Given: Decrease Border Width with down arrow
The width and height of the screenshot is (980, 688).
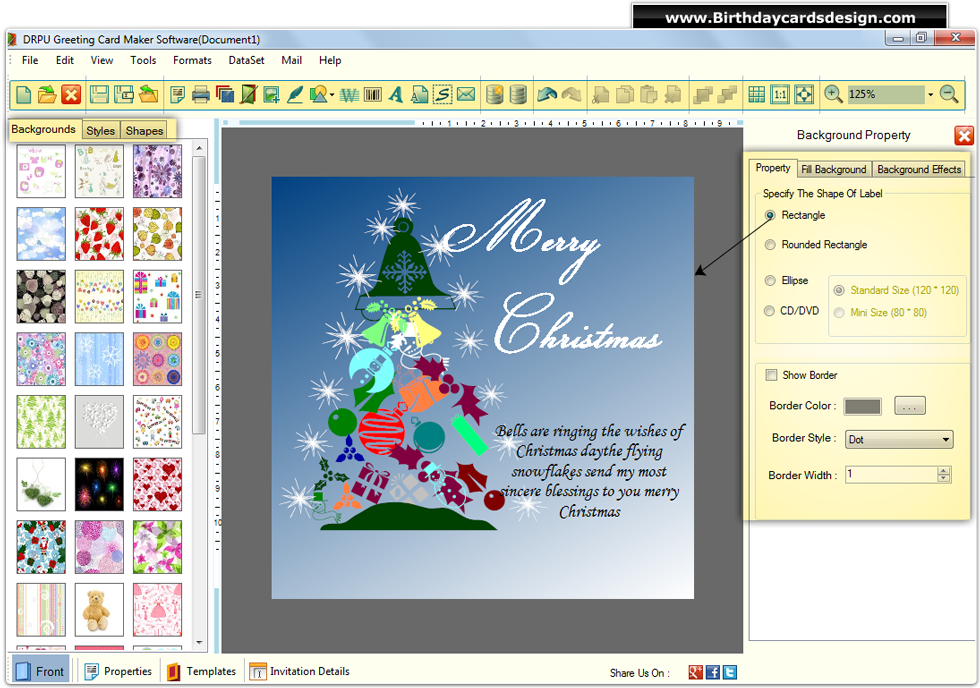Looking at the screenshot, I should tap(944, 479).
